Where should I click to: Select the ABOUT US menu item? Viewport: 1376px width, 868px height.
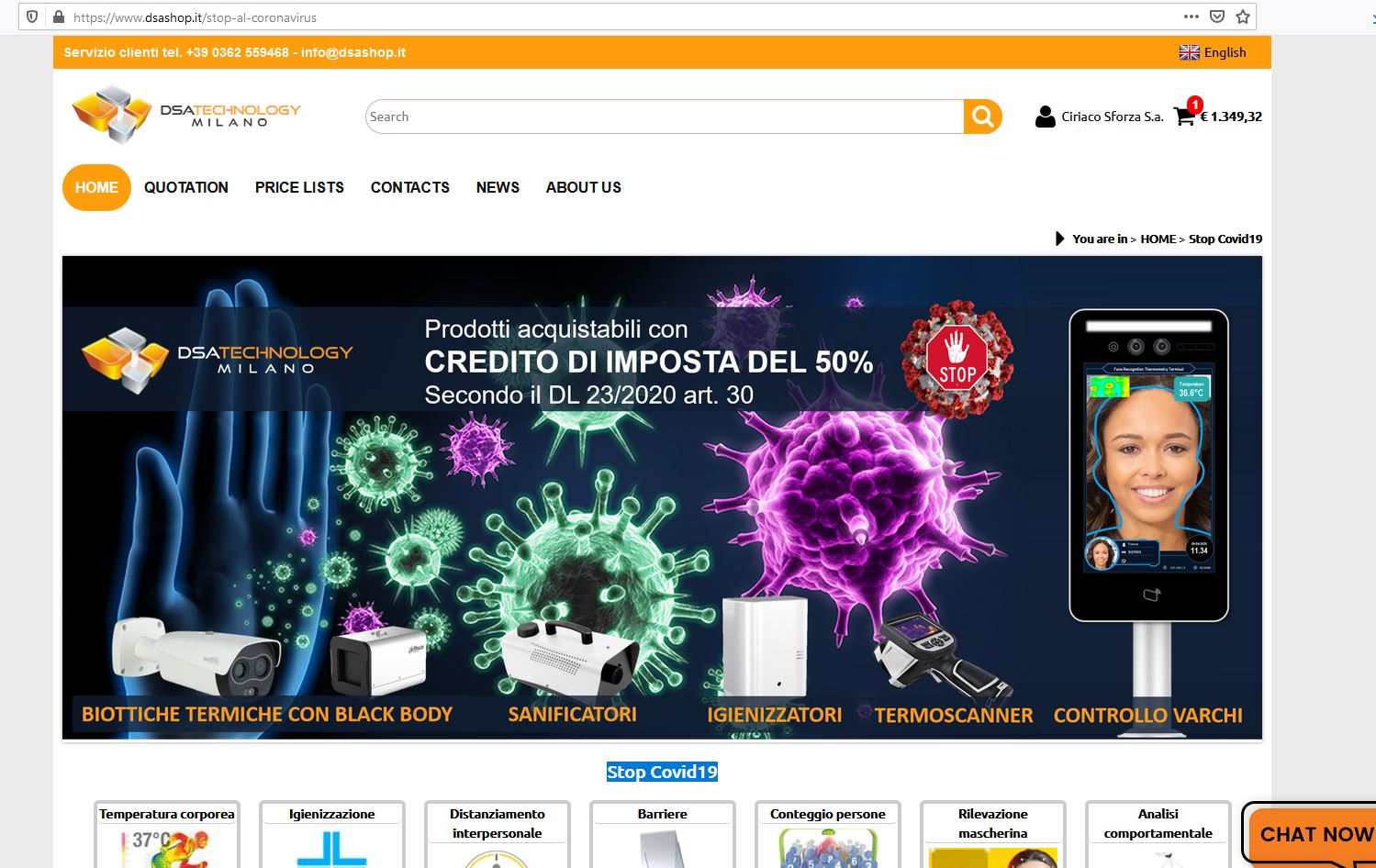584,187
